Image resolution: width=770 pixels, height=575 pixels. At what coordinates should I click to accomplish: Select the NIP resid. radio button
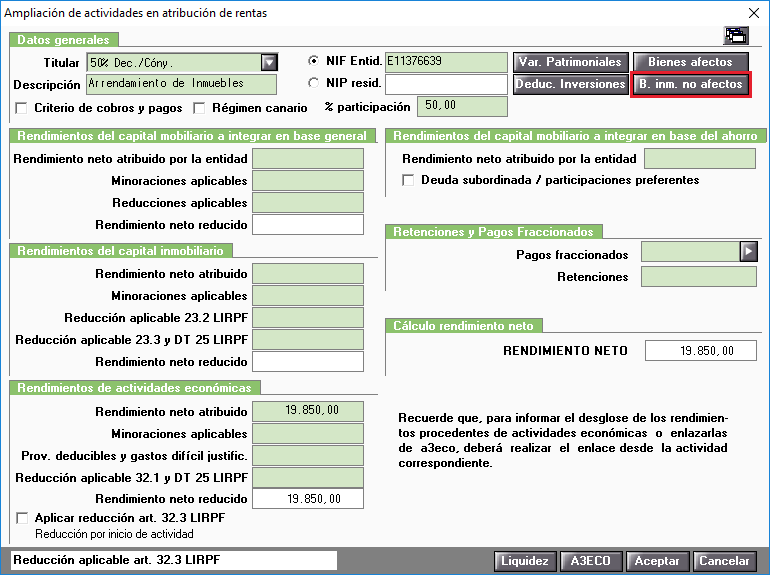pyautogui.click(x=313, y=83)
